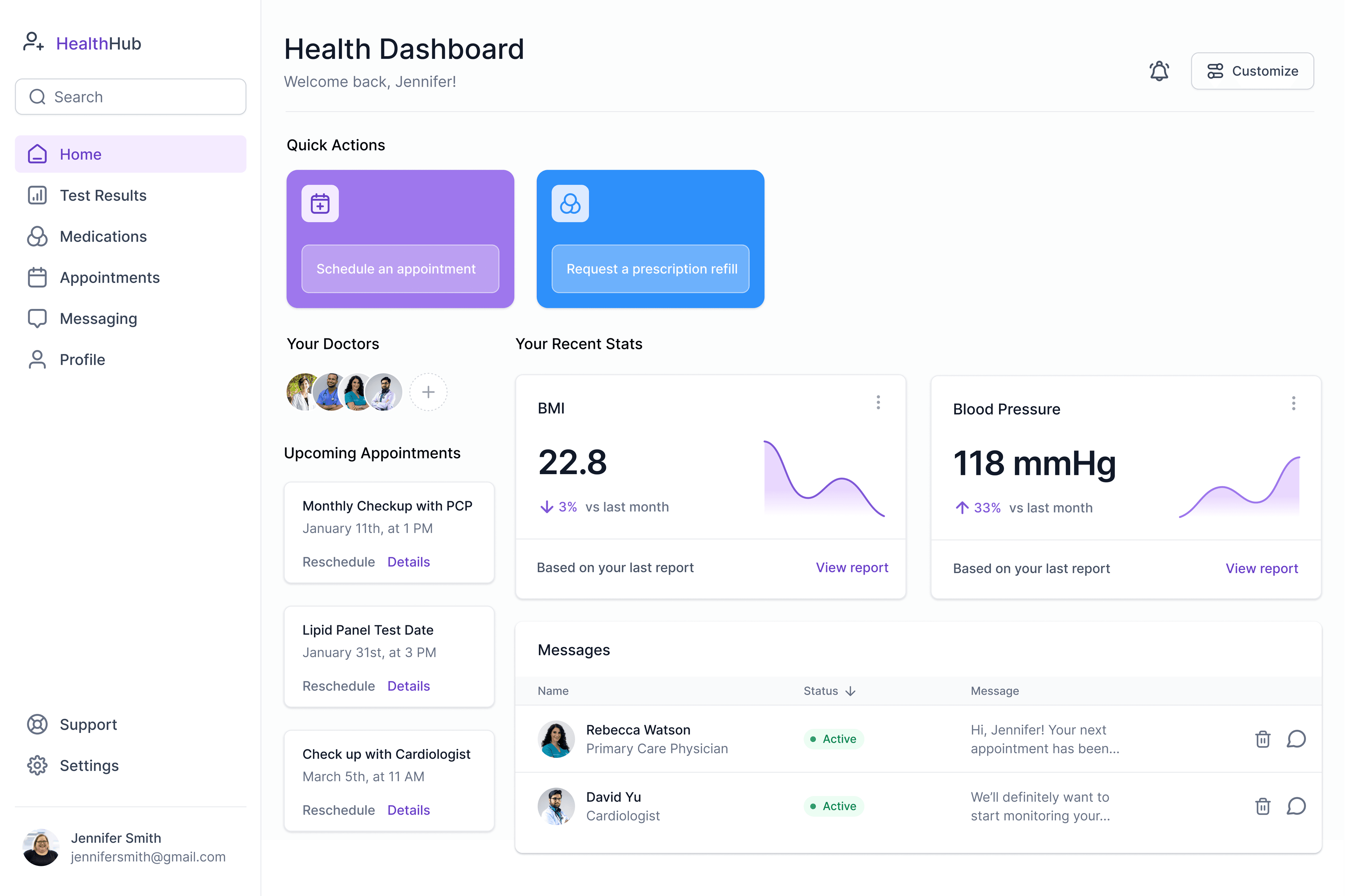This screenshot has height=896, width=1347.
Task: Click the Name column header
Action: 552,691
